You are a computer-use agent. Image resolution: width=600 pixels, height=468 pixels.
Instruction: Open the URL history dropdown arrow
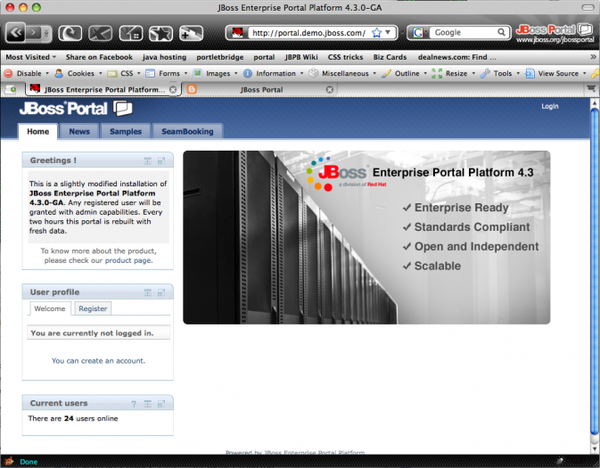tap(388, 33)
